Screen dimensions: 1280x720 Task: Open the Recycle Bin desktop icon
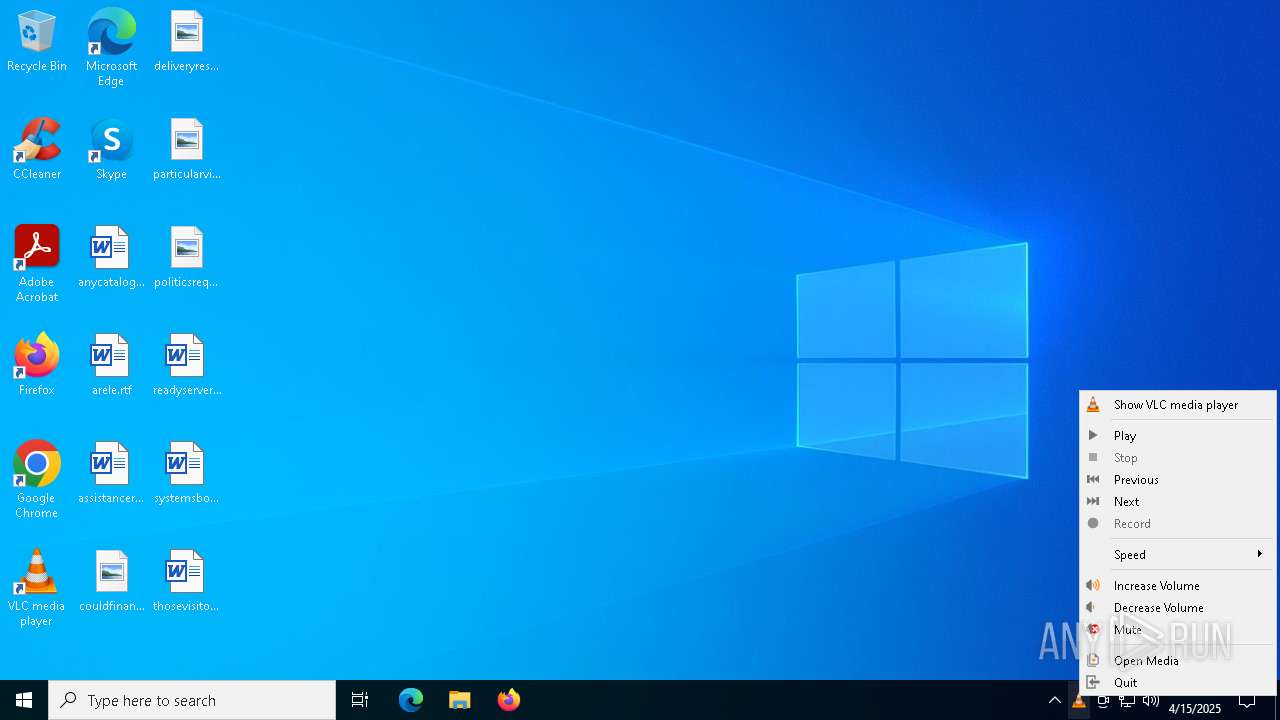click(x=37, y=42)
